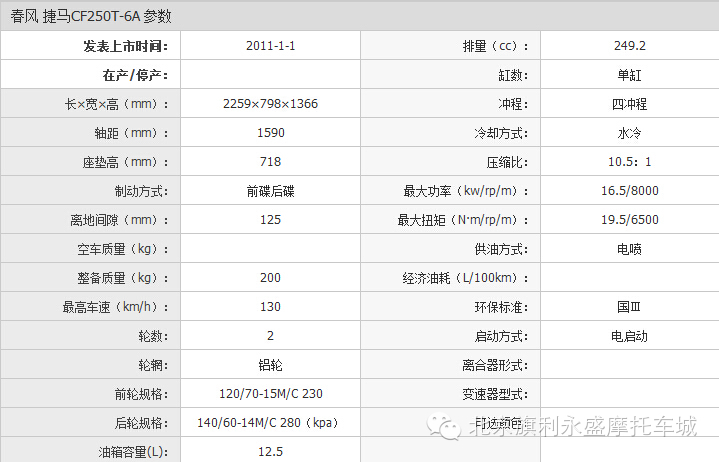Select the value 前碟后碟

click(x=271, y=191)
